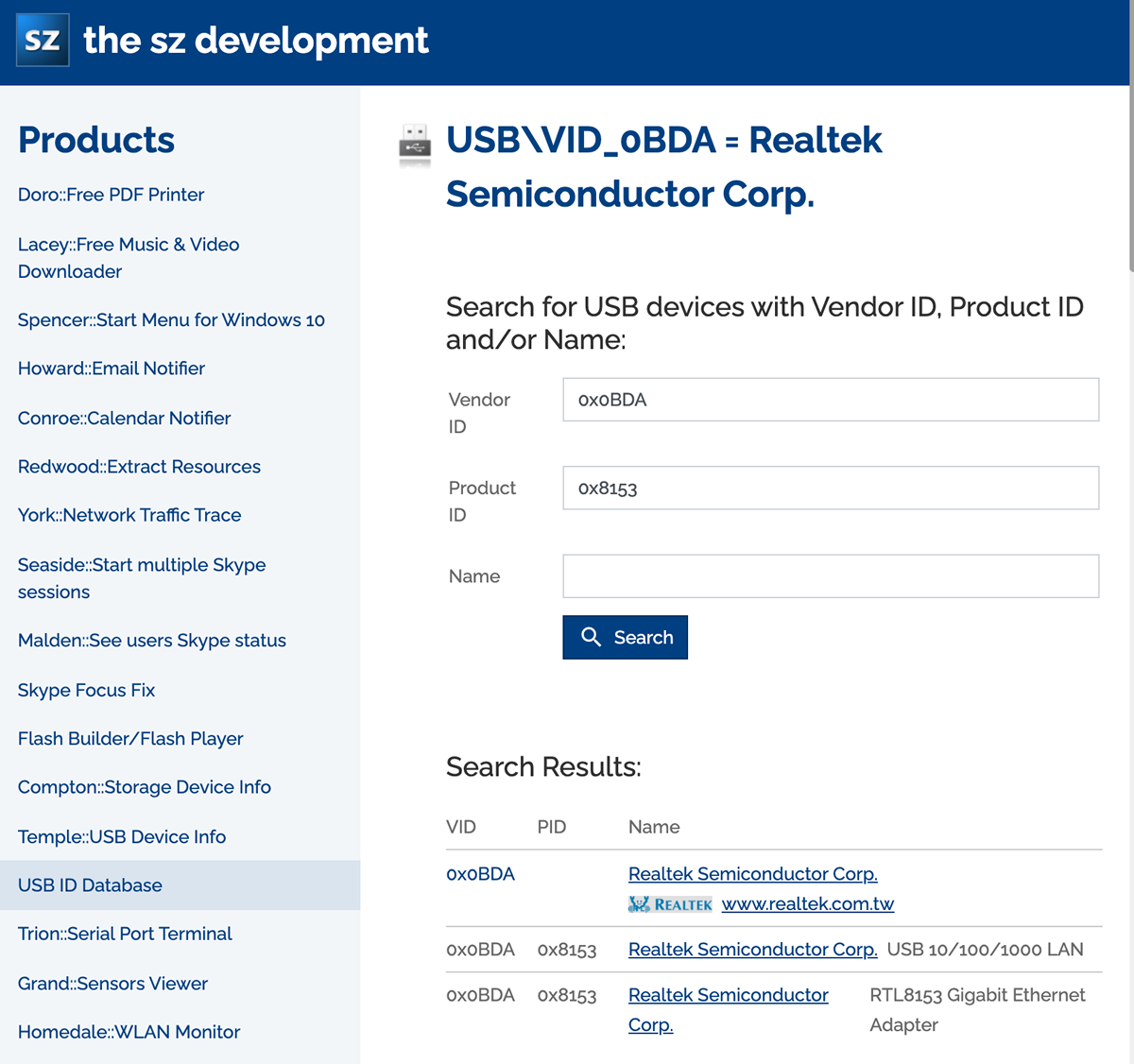Open Redwood::Extract Resources
This screenshot has height=1064, width=1134.
coord(139,467)
